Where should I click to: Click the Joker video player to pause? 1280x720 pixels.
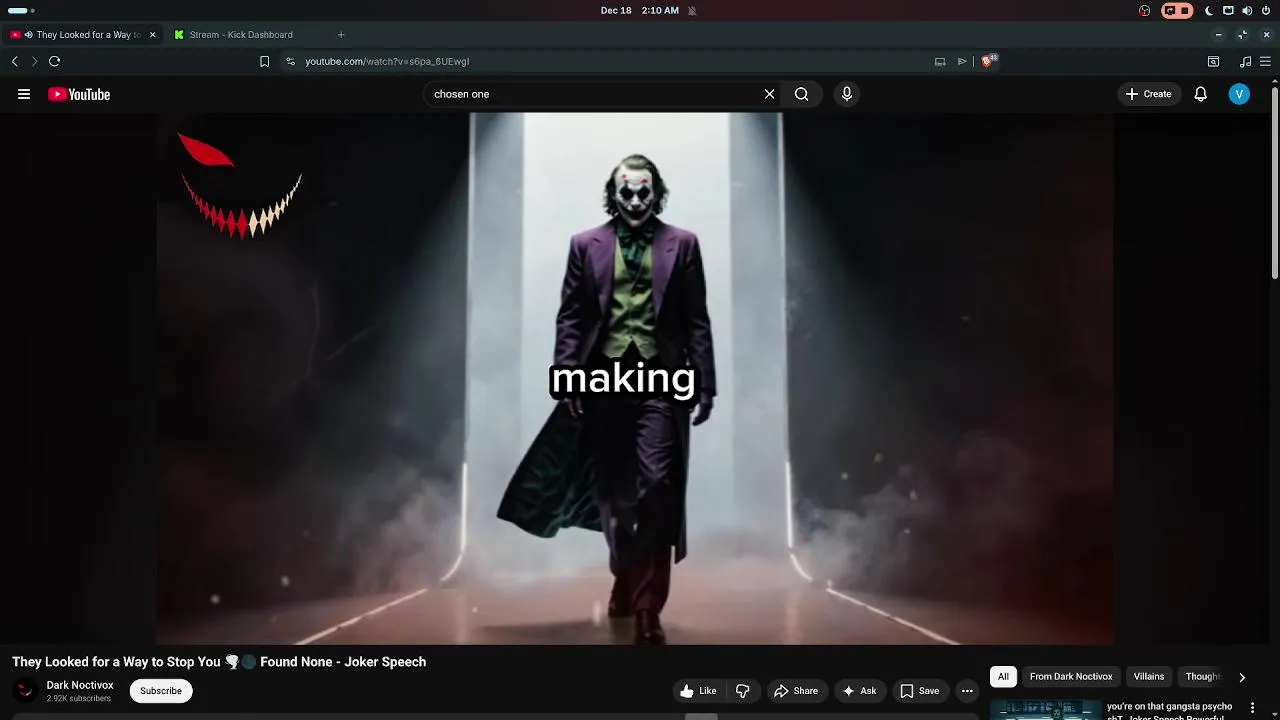[x=635, y=379]
